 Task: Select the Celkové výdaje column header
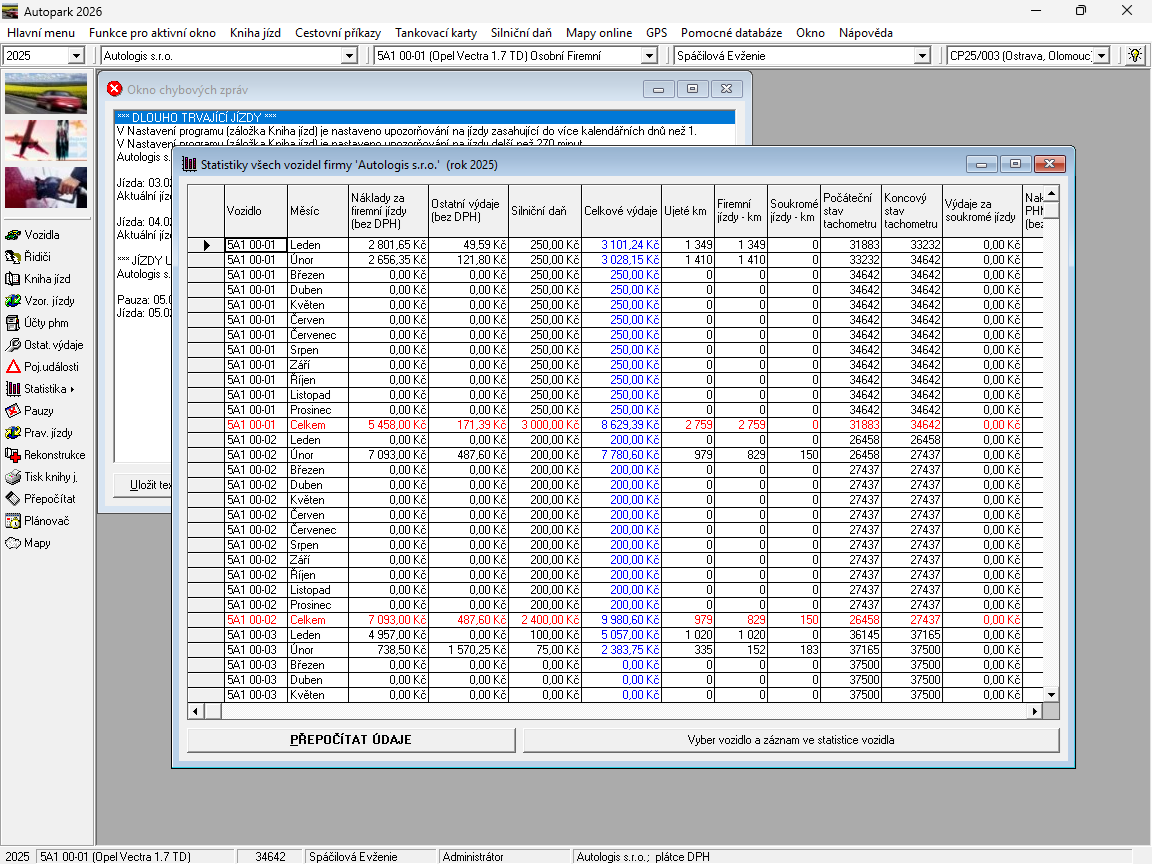[x=621, y=211]
